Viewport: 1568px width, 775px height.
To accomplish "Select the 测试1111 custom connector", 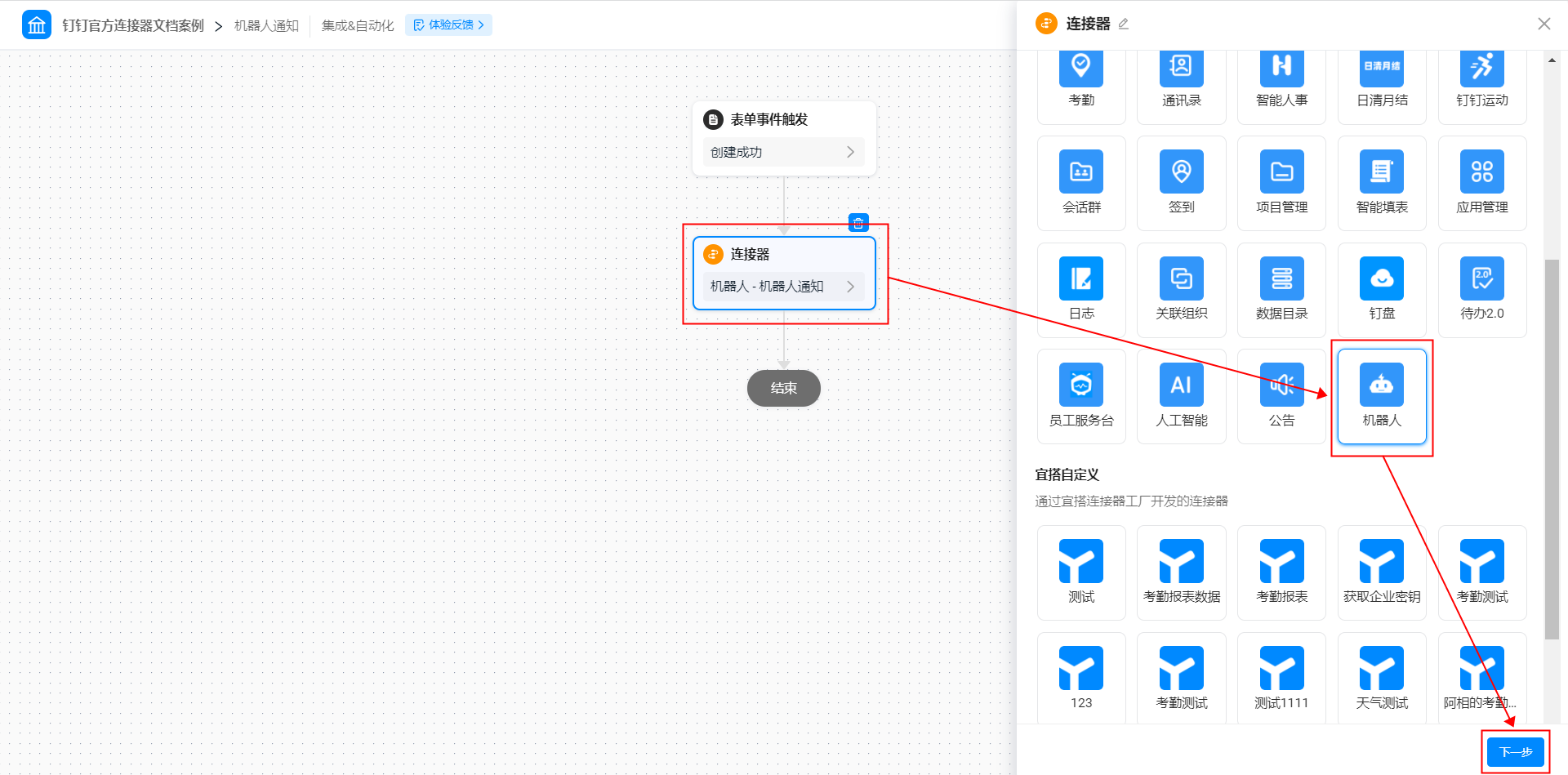I will (1281, 678).
